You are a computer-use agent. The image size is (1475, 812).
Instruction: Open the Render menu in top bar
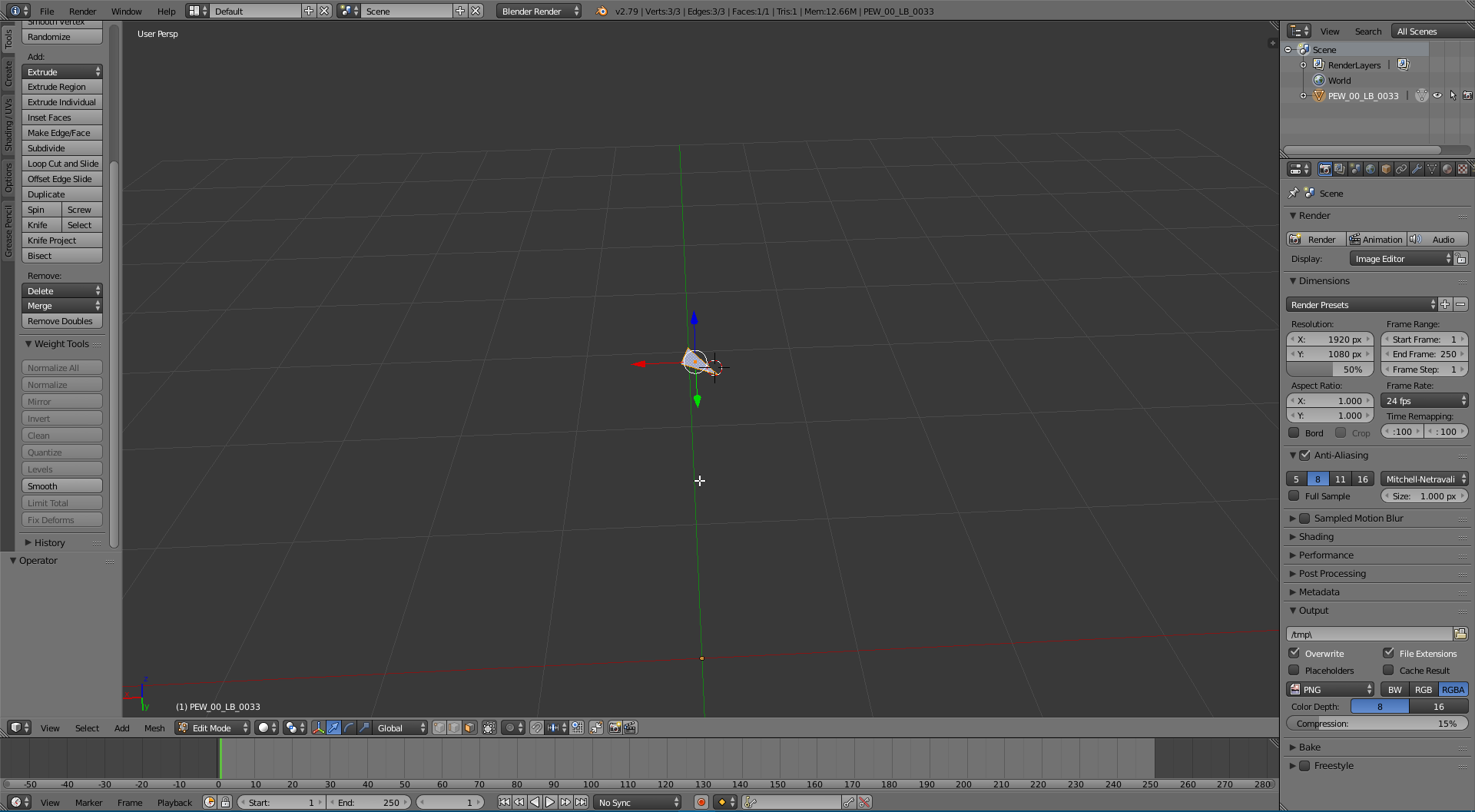(x=82, y=12)
